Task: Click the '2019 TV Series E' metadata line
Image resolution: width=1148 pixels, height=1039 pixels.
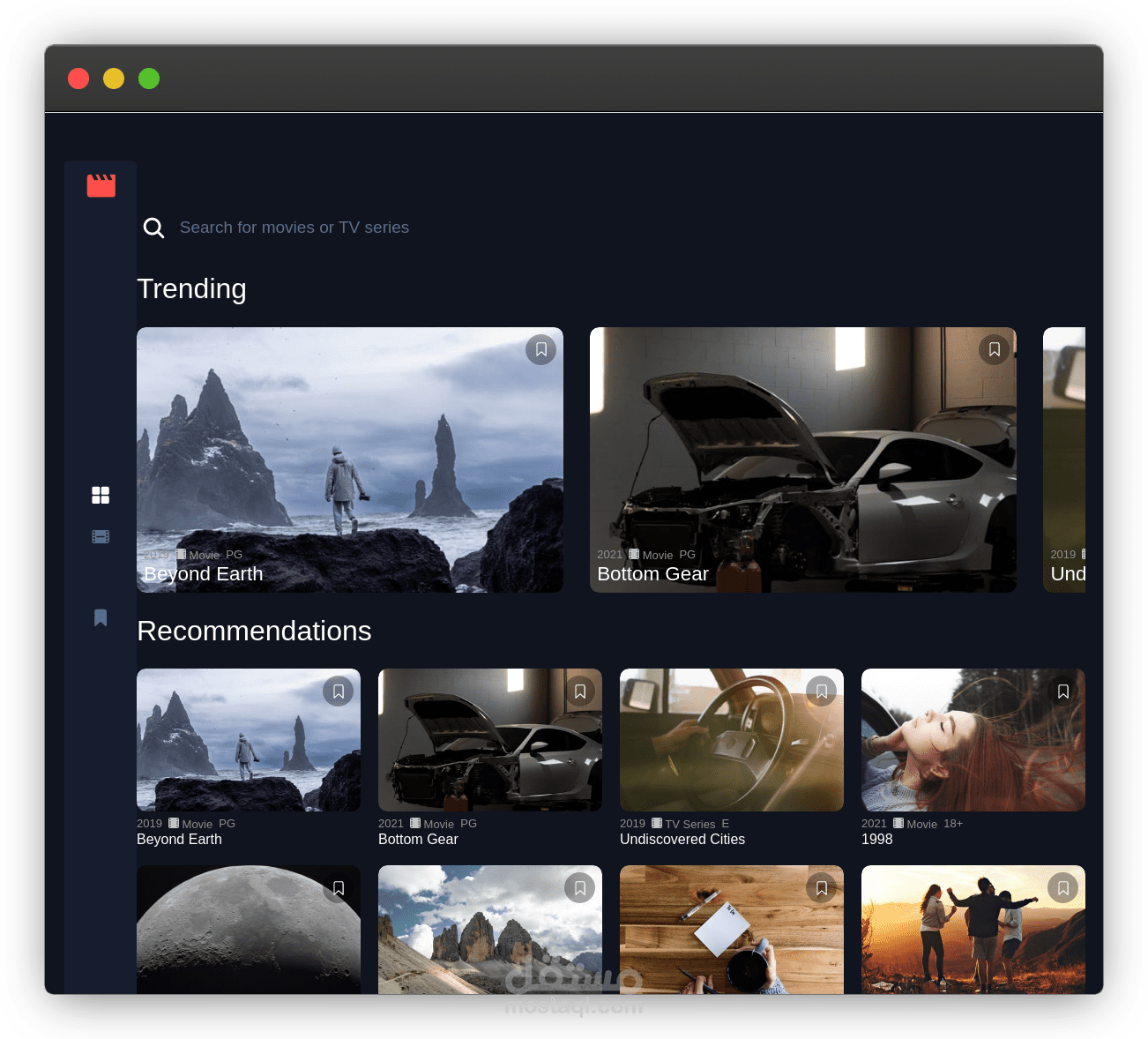Action: [x=675, y=824]
